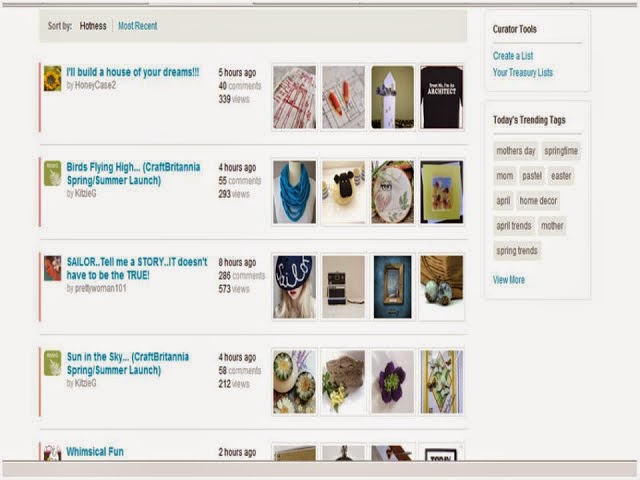Open the blue scarf necklace thumbnail
Viewport: 640px width, 480px height.
point(294,192)
